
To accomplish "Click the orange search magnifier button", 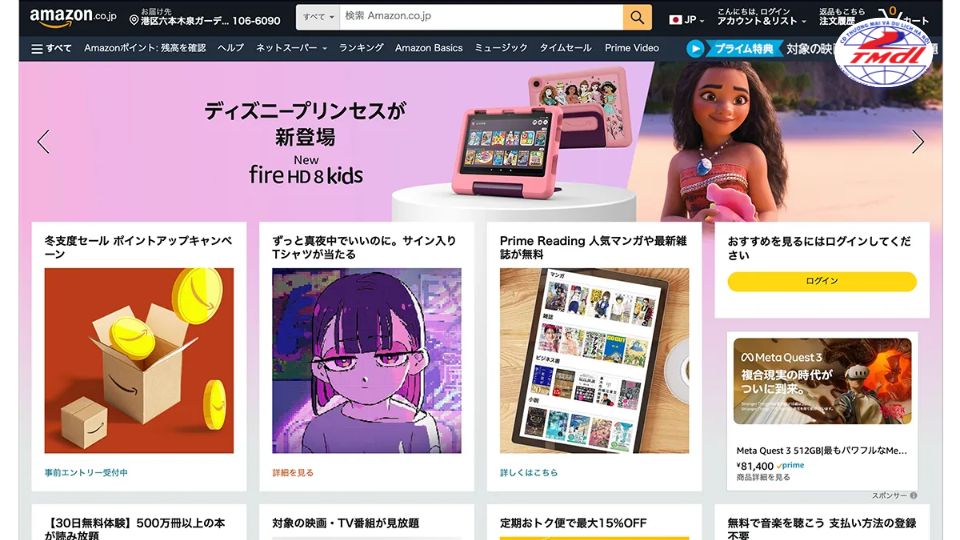I will click(x=637, y=17).
